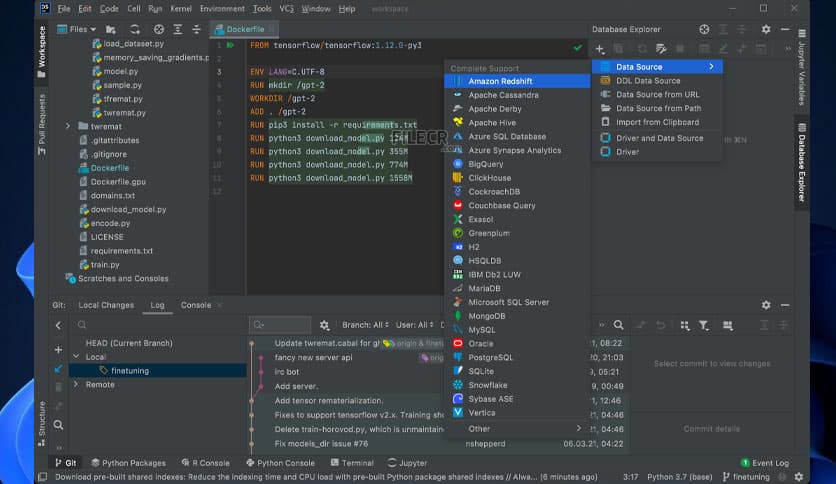Open the Git tool window button

click(x=66, y=463)
